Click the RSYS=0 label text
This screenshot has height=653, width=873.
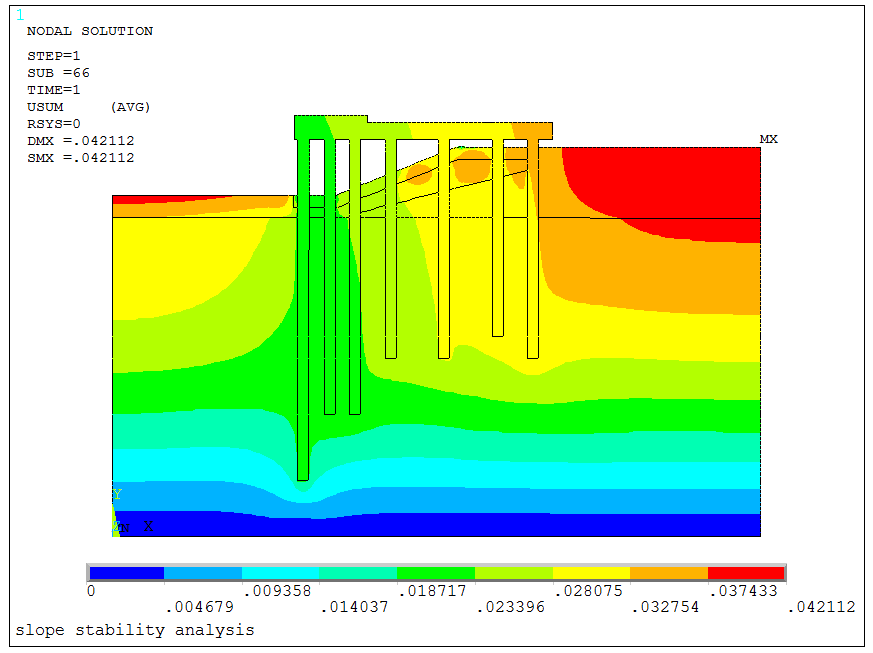[54, 123]
